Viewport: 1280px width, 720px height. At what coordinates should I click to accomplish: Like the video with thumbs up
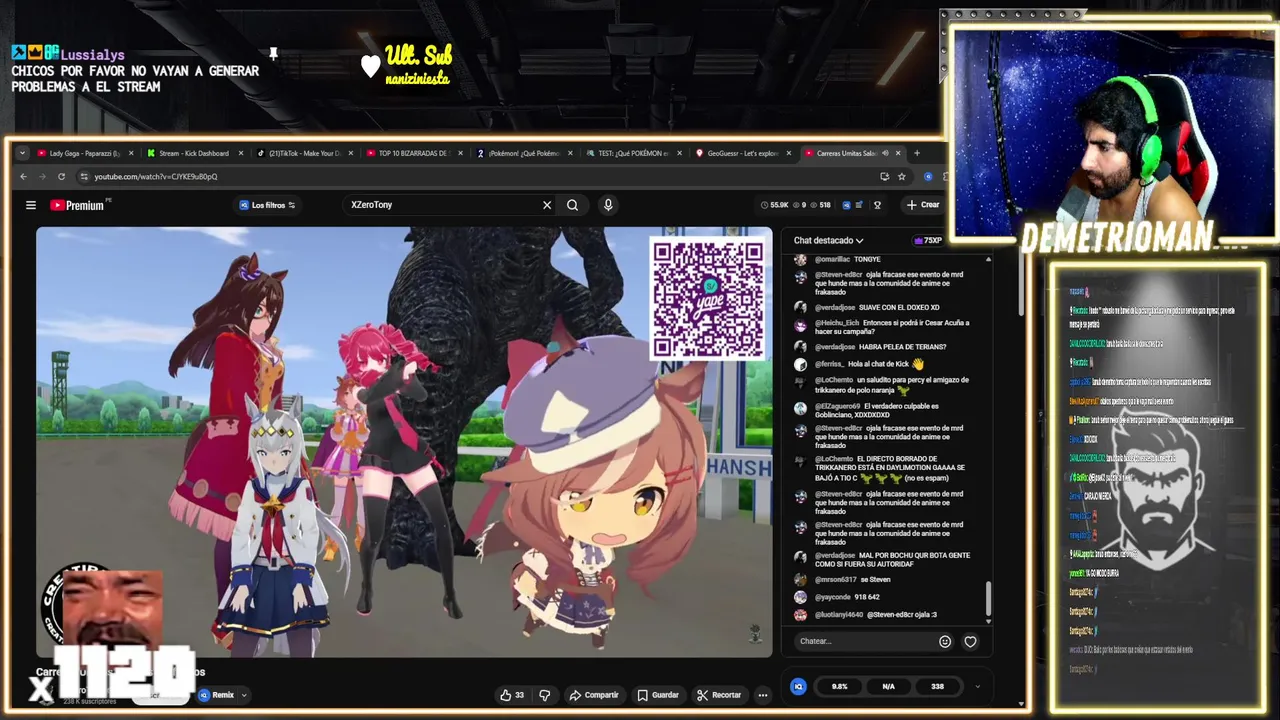click(x=512, y=695)
